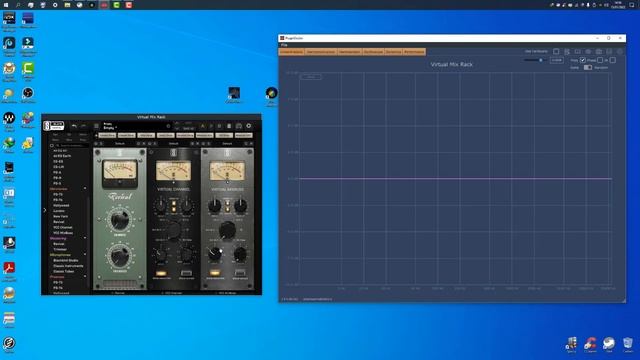640x360 pixels.
Task: Collapse the Preamps category arrow in module list
Action: click(x=85, y=277)
